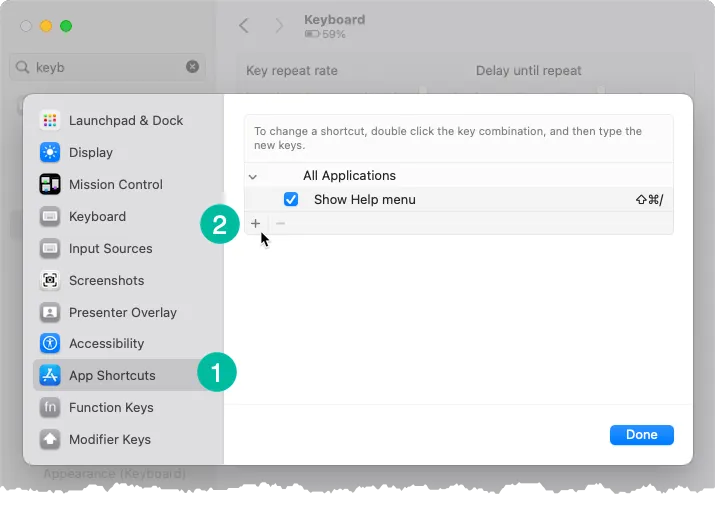
Task: Click the Done button
Action: 642,435
